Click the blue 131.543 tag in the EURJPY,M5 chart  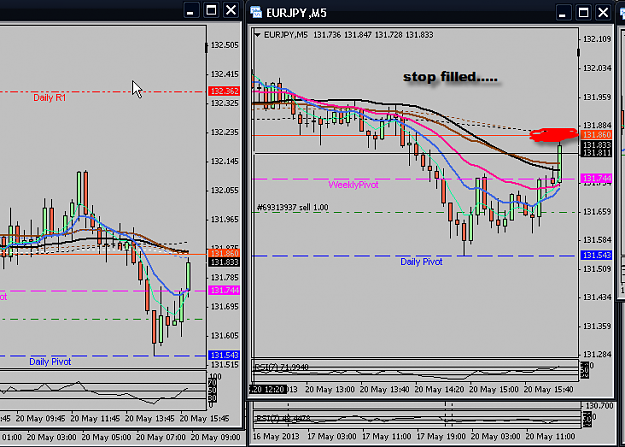coord(596,255)
